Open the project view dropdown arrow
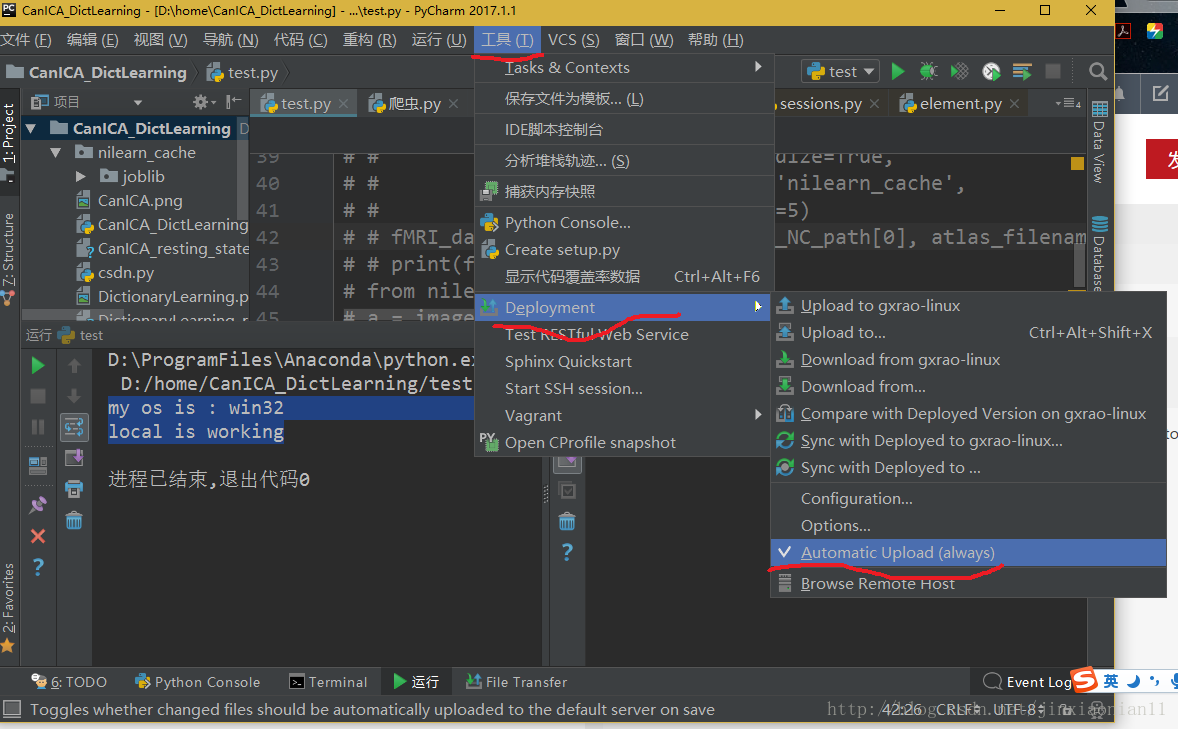Viewport: 1178px width, 729px height. coord(137,102)
